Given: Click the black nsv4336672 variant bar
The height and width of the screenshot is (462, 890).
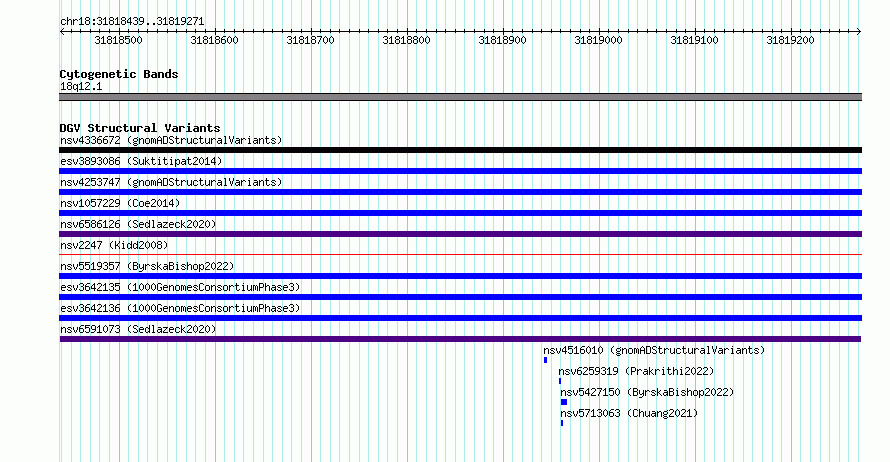Looking at the screenshot, I should point(460,150).
